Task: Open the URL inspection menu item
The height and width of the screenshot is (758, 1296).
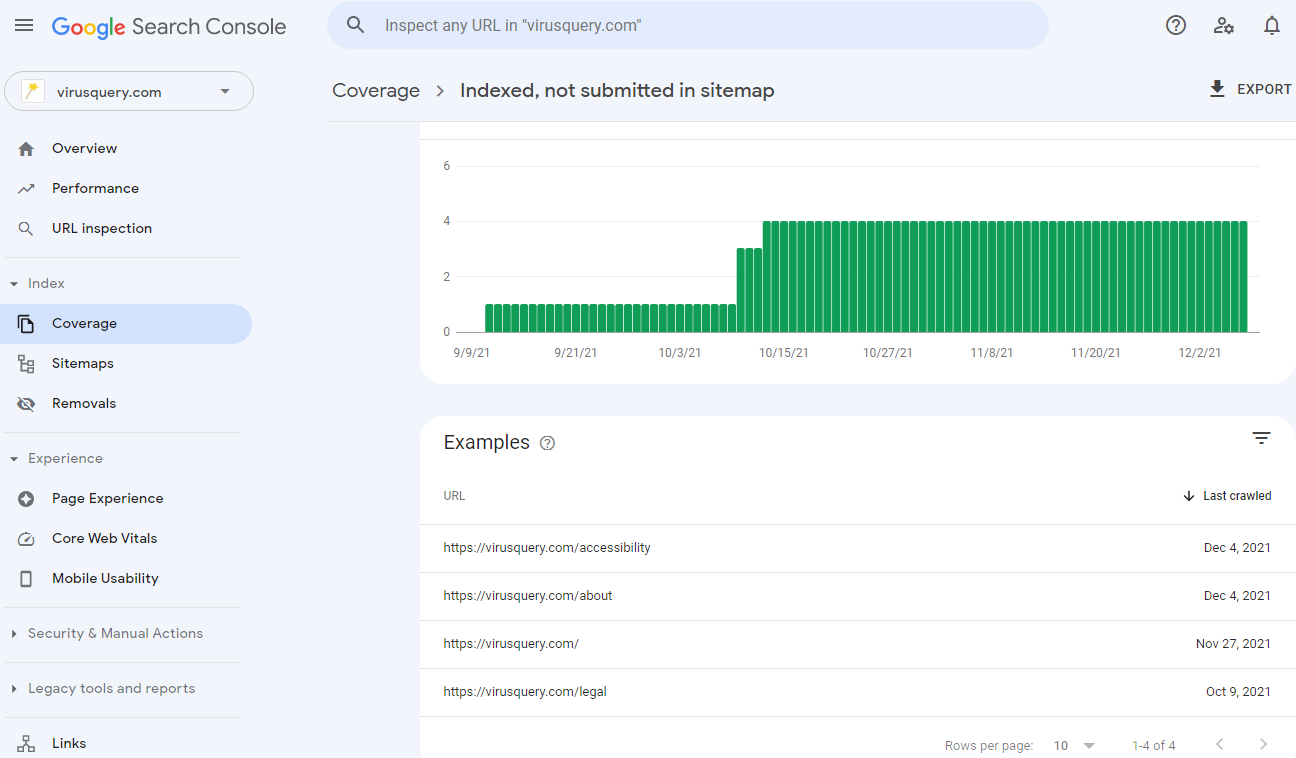Action: [x=126, y=228]
